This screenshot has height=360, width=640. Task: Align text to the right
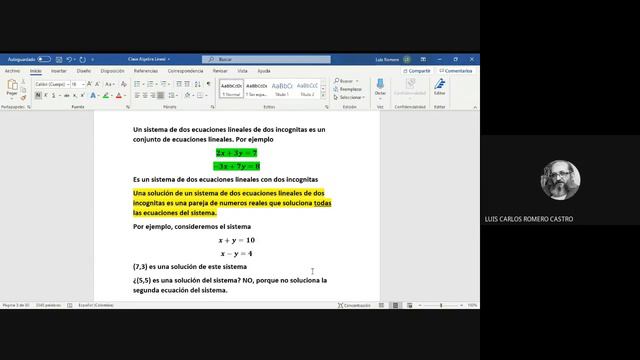point(153,96)
